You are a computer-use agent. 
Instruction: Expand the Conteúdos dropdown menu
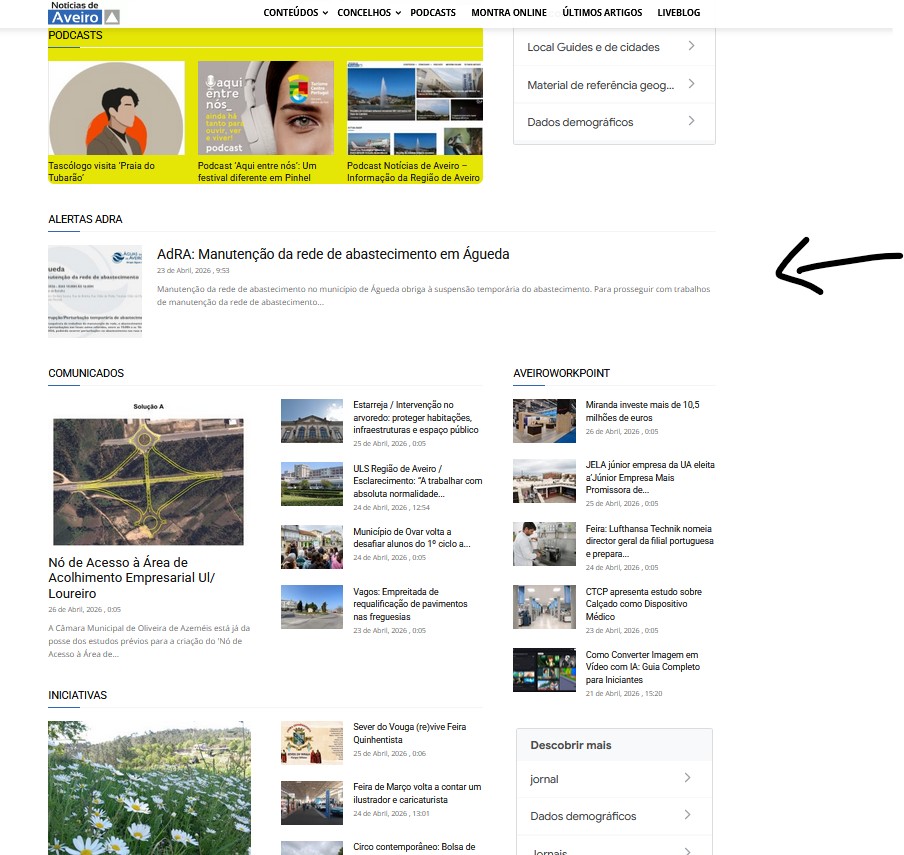[x=294, y=13]
